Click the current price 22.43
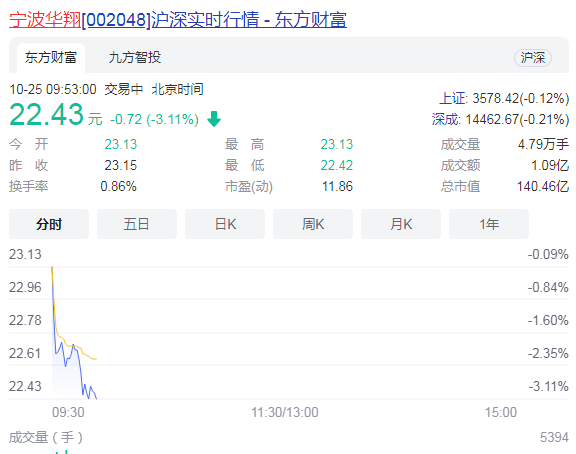576x454 pixels. [46, 115]
